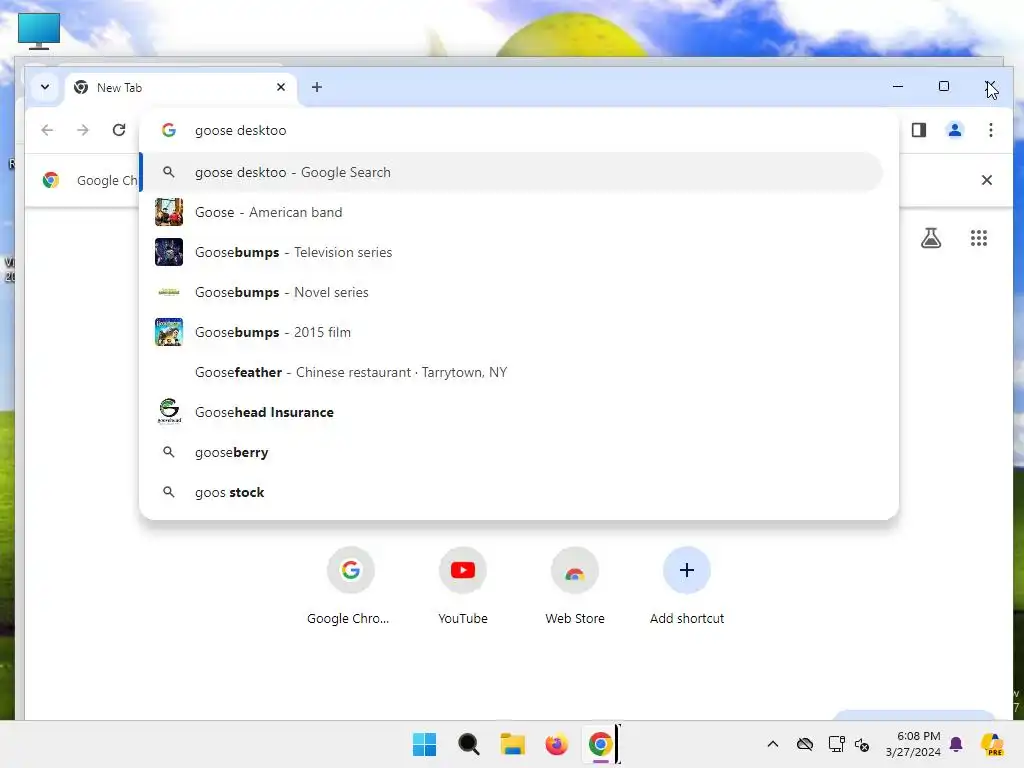Click the display/network tray icon
The image size is (1024, 768).
coord(836,744)
